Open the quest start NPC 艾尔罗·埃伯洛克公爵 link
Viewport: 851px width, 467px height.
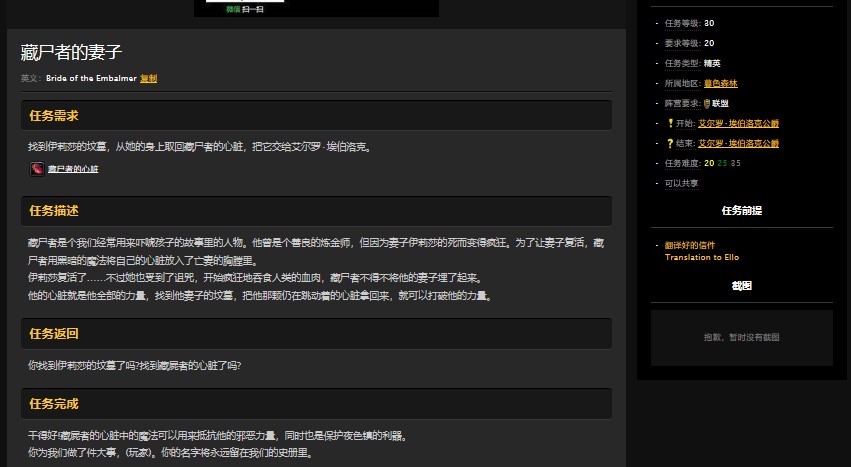[x=738, y=123]
